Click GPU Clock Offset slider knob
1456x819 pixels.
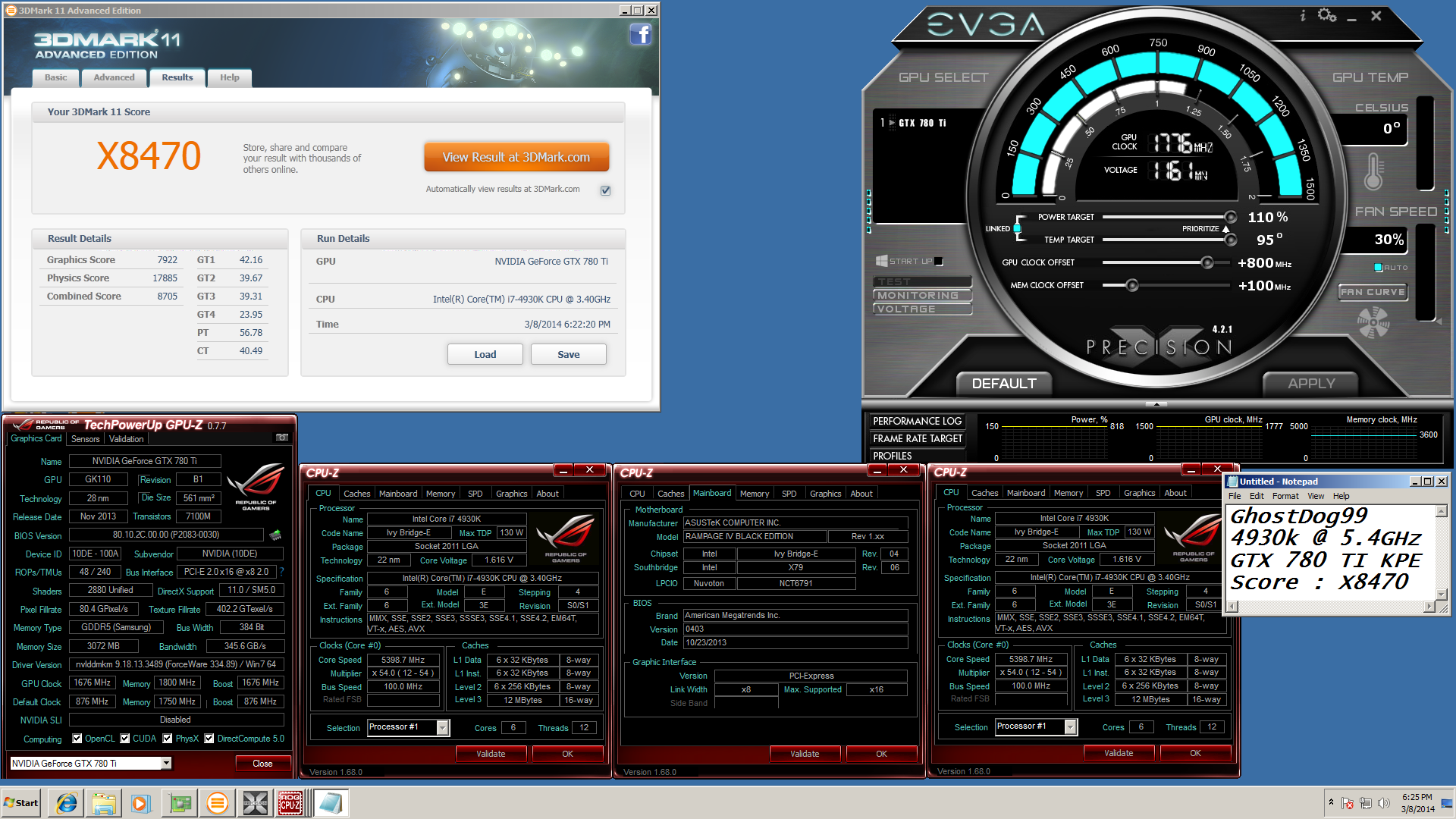[1207, 262]
